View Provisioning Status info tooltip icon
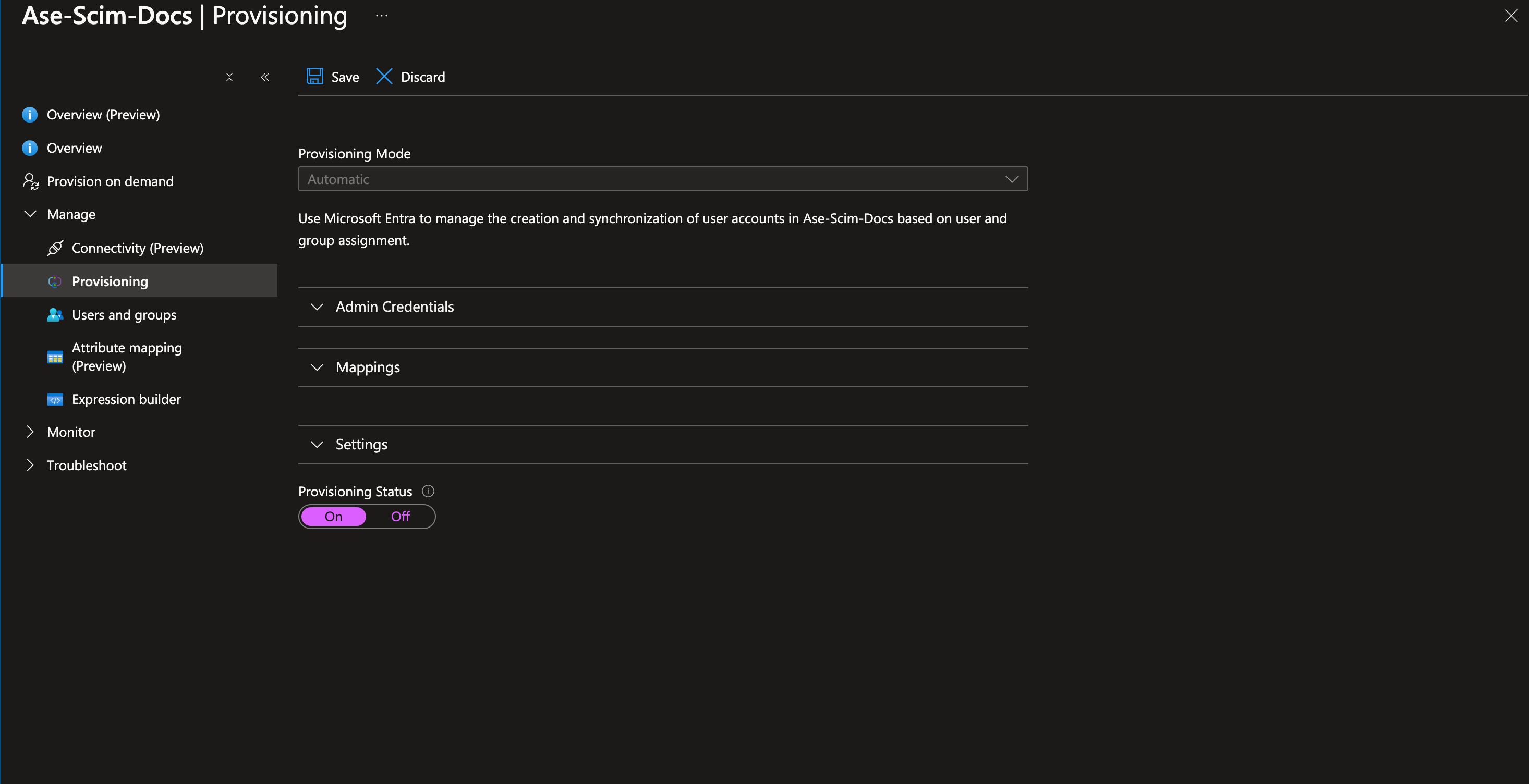Screen dimensions: 1529x784 429,491
